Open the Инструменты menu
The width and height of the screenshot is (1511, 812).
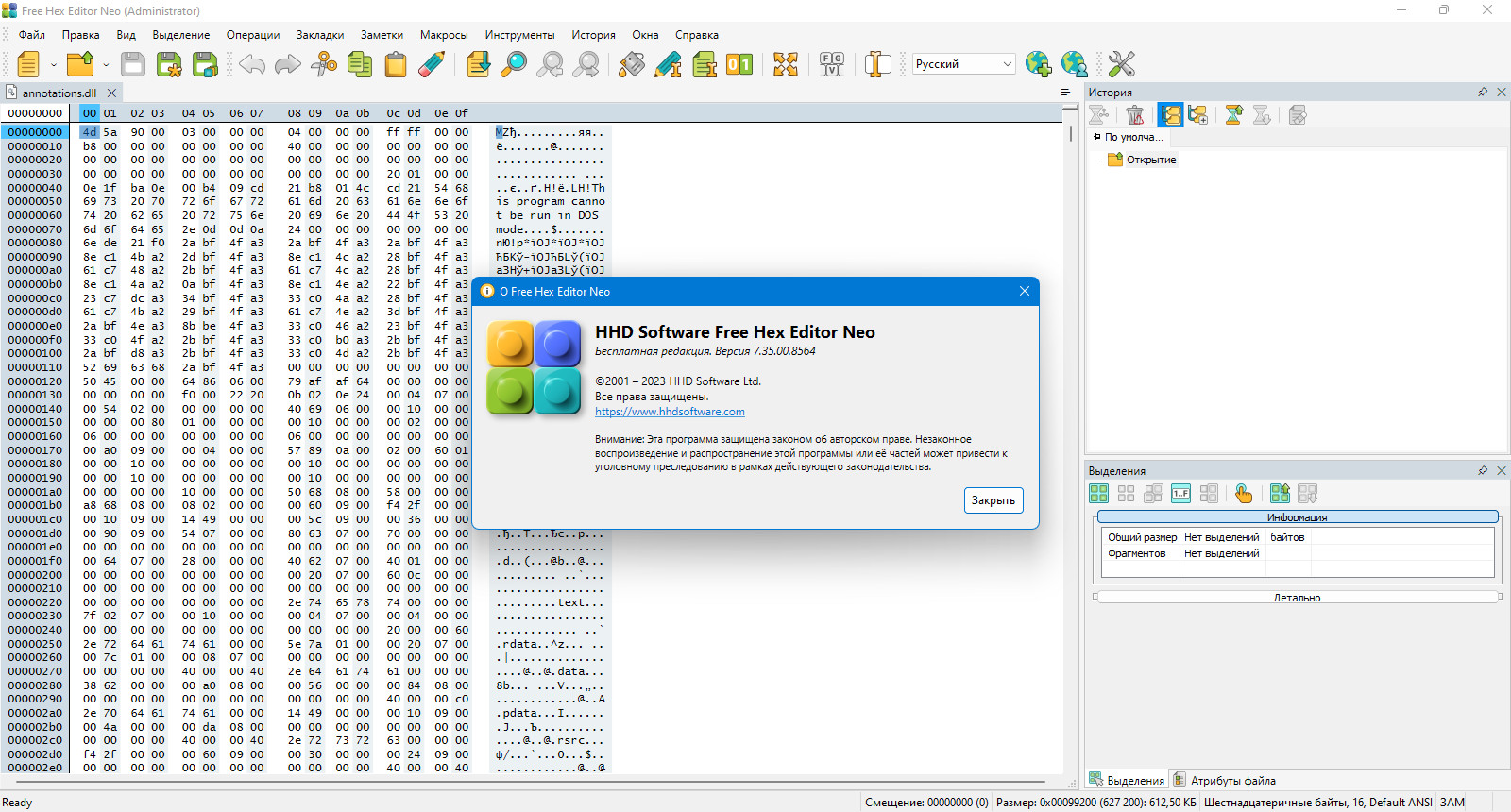(x=520, y=35)
